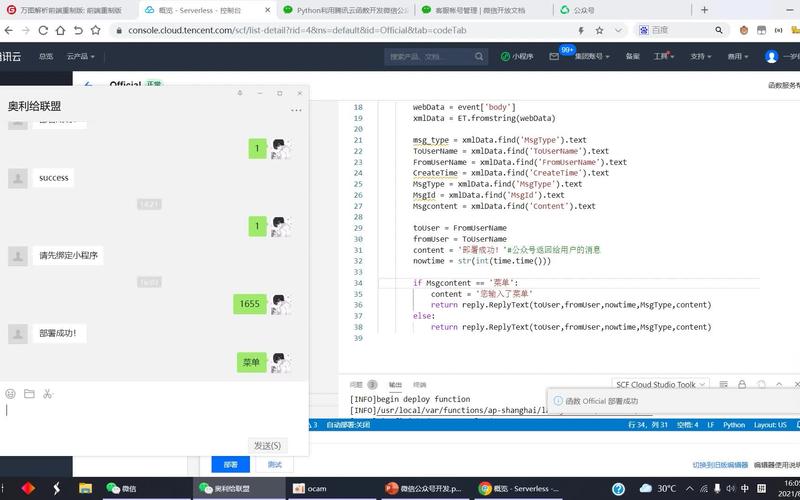Screen dimensions: 800x500
Task: Pin the WeChat chat window on top
Action: point(240,93)
